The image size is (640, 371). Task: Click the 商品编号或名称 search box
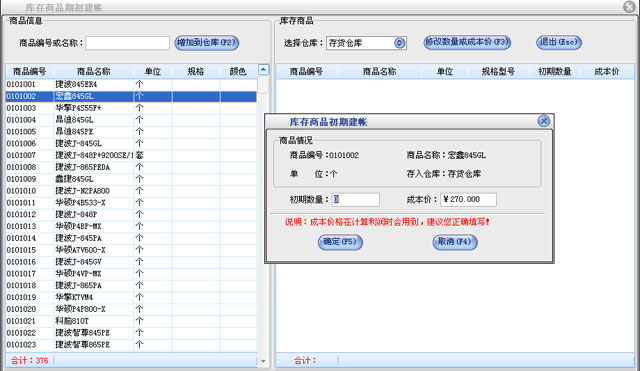(x=128, y=43)
